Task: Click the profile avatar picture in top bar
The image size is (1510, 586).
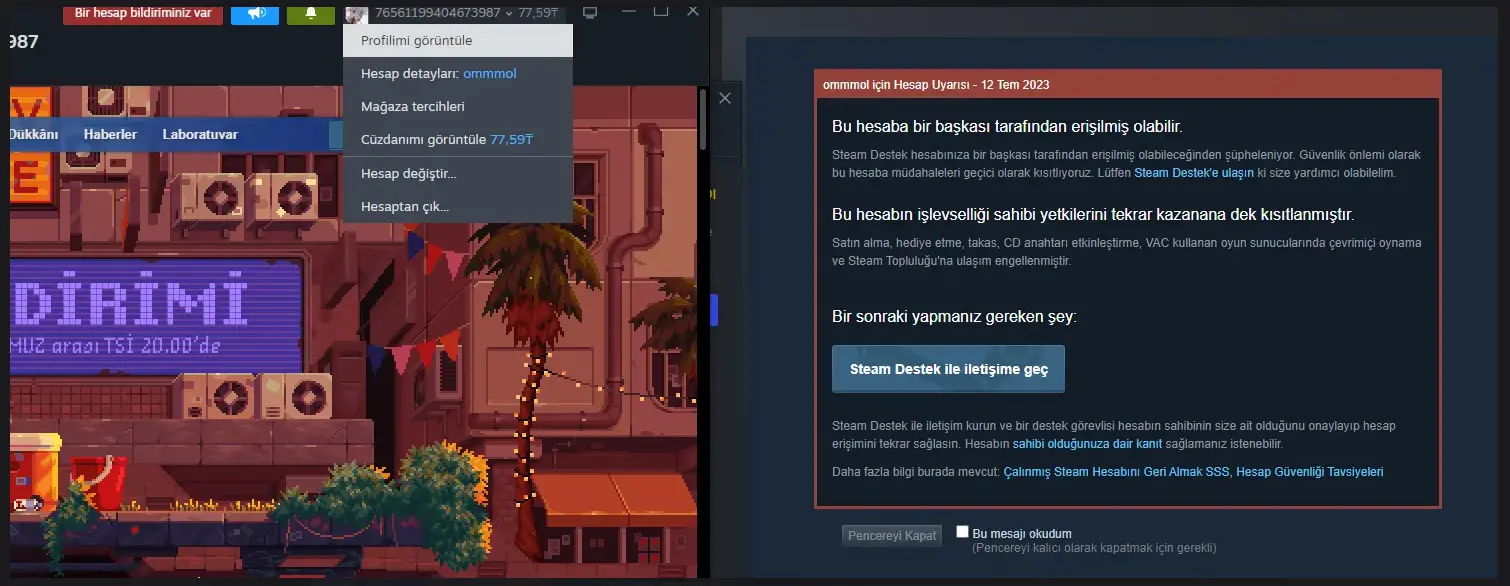Action: [356, 13]
